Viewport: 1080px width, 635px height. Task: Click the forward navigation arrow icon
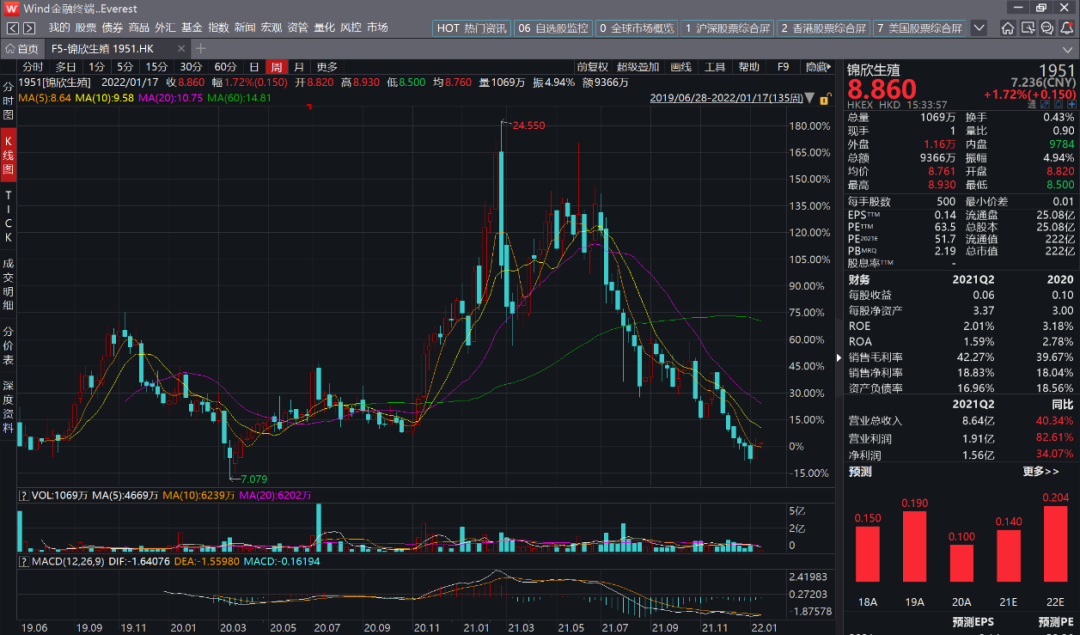click(29, 28)
